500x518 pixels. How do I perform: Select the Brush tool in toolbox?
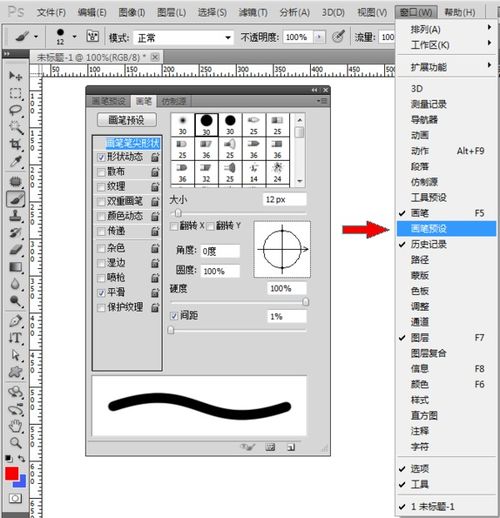[15, 199]
